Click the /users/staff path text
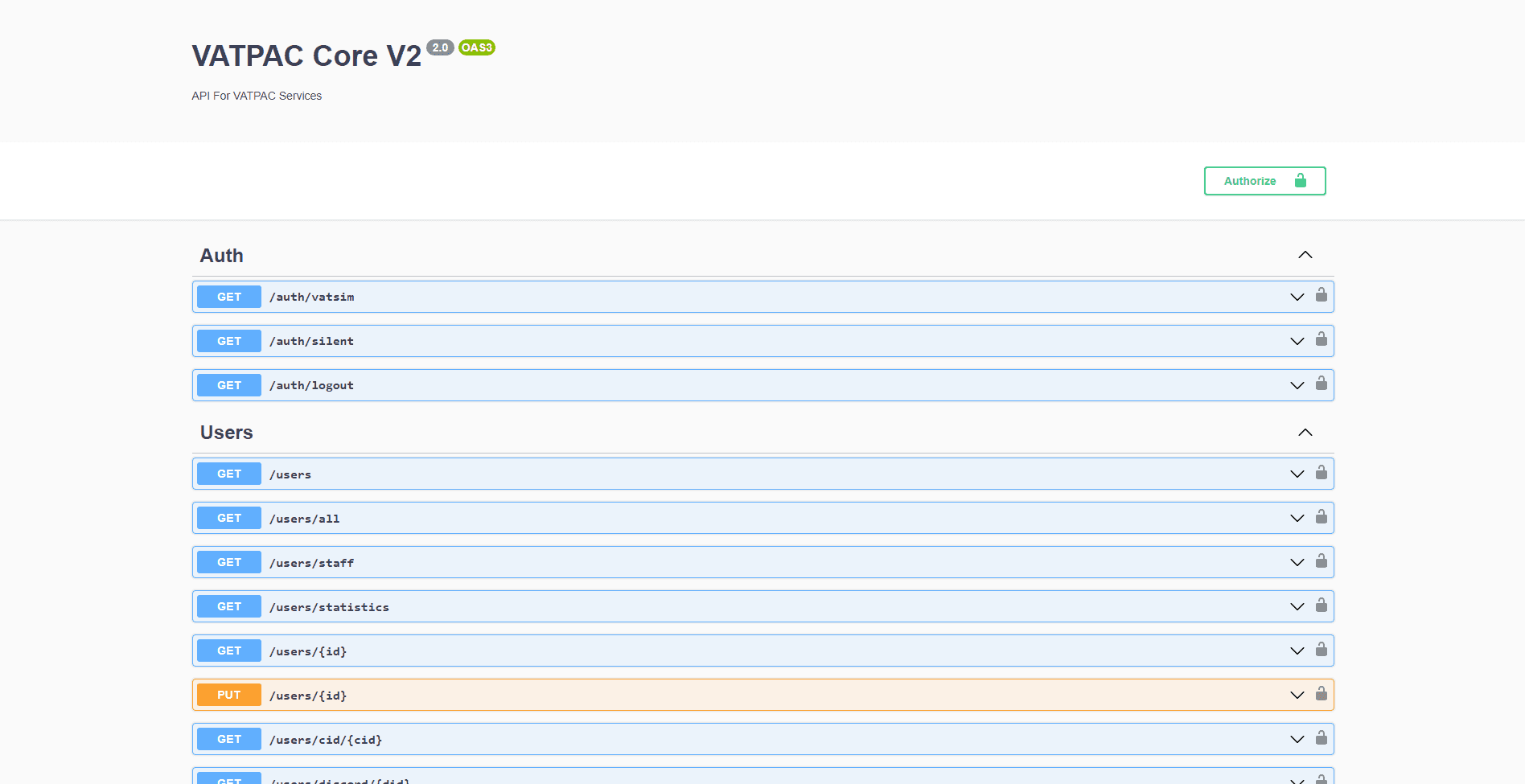 (311, 563)
